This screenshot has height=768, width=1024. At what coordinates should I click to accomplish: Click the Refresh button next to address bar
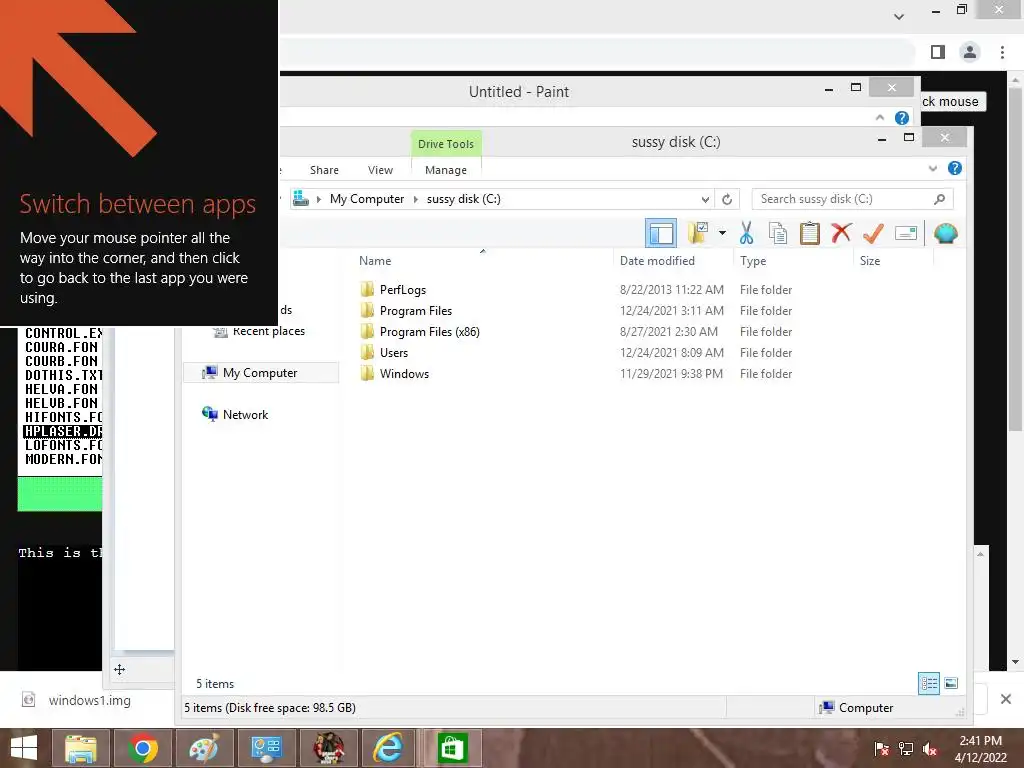pyautogui.click(x=727, y=199)
